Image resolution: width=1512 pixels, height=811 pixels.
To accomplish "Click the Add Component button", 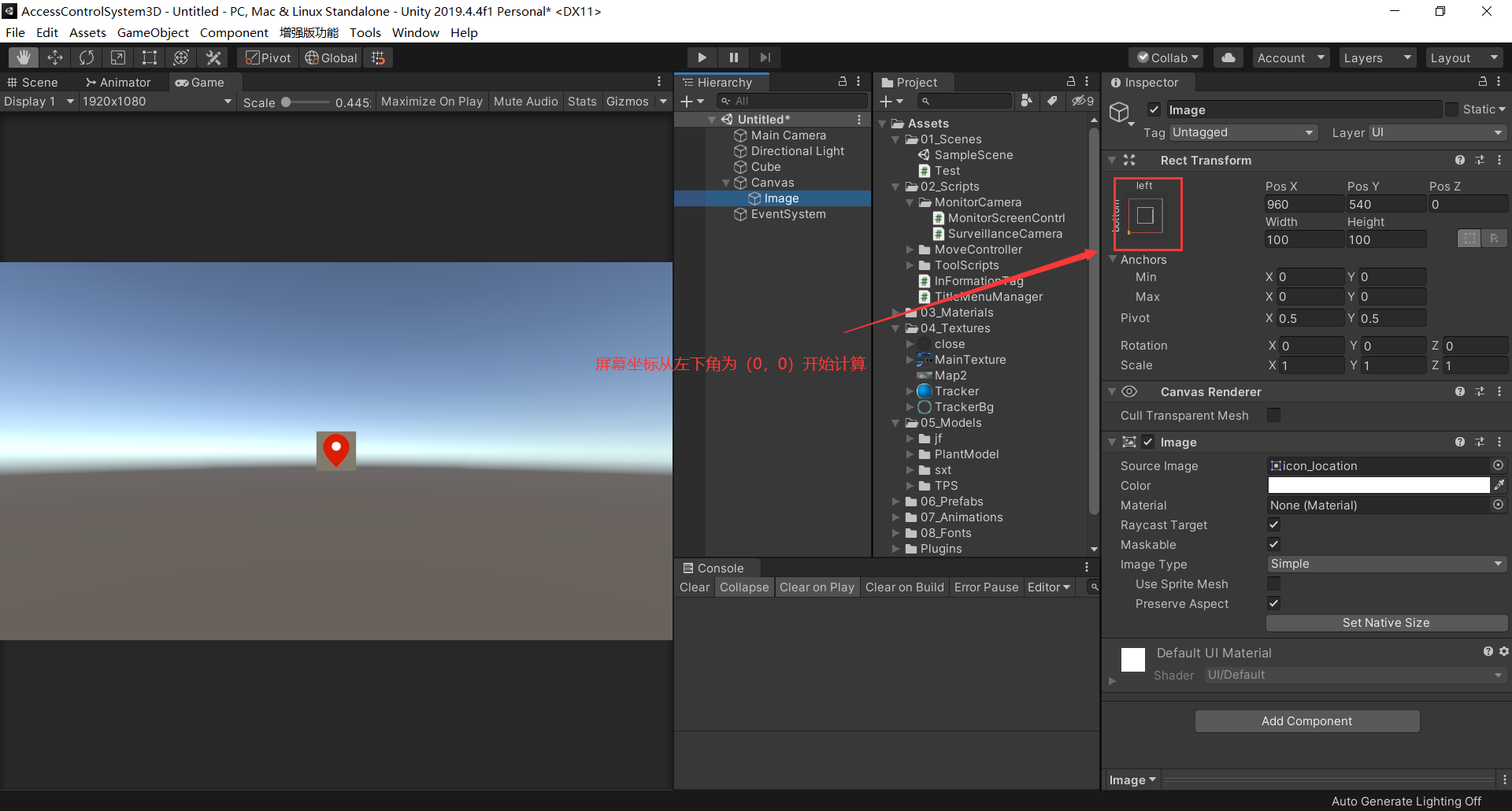I will click(1306, 720).
